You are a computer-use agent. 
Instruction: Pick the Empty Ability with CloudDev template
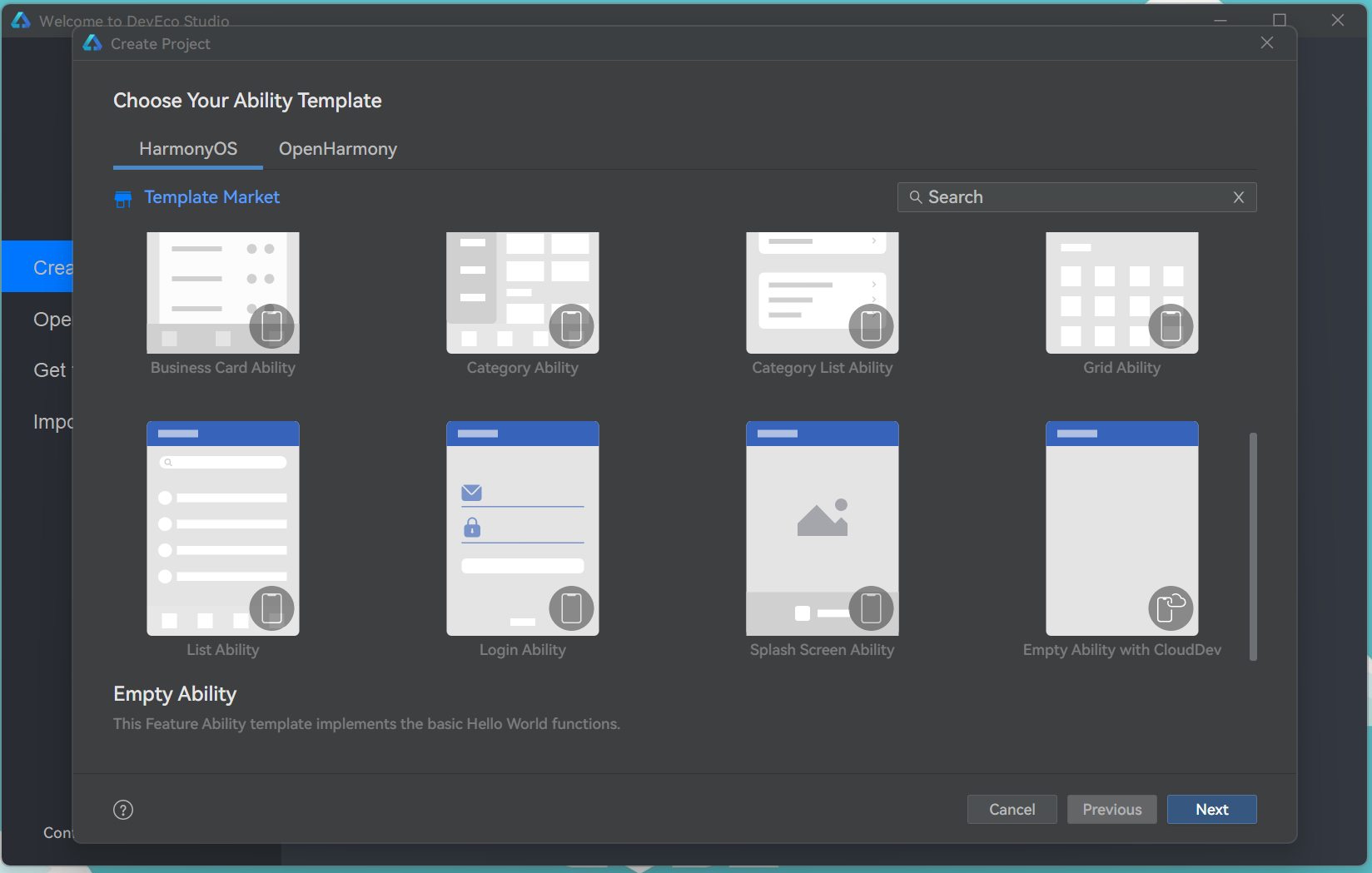[1122, 528]
